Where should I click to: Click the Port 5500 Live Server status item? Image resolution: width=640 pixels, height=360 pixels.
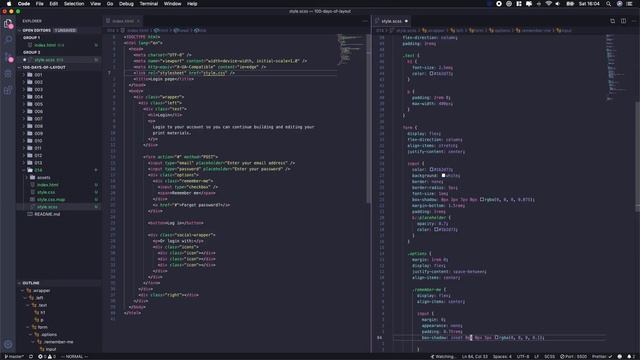pos(573,357)
